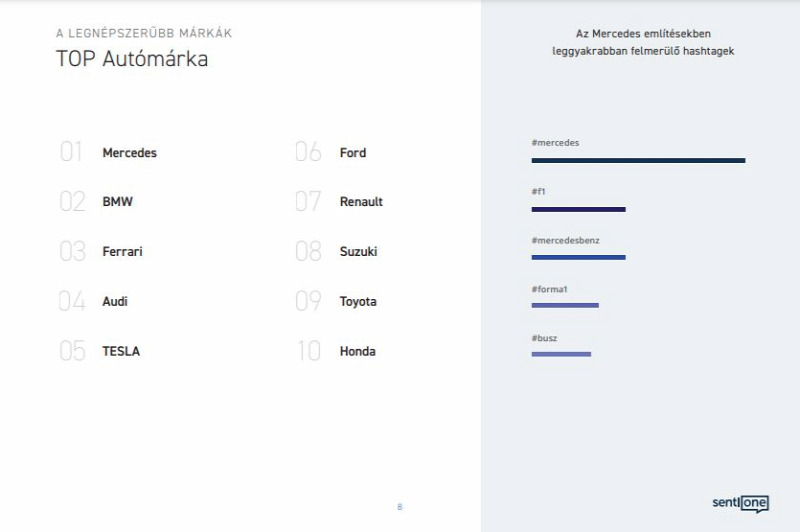The height and width of the screenshot is (532, 800).
Task: Click the rank number 03
Action: click(x=72, y=251)
